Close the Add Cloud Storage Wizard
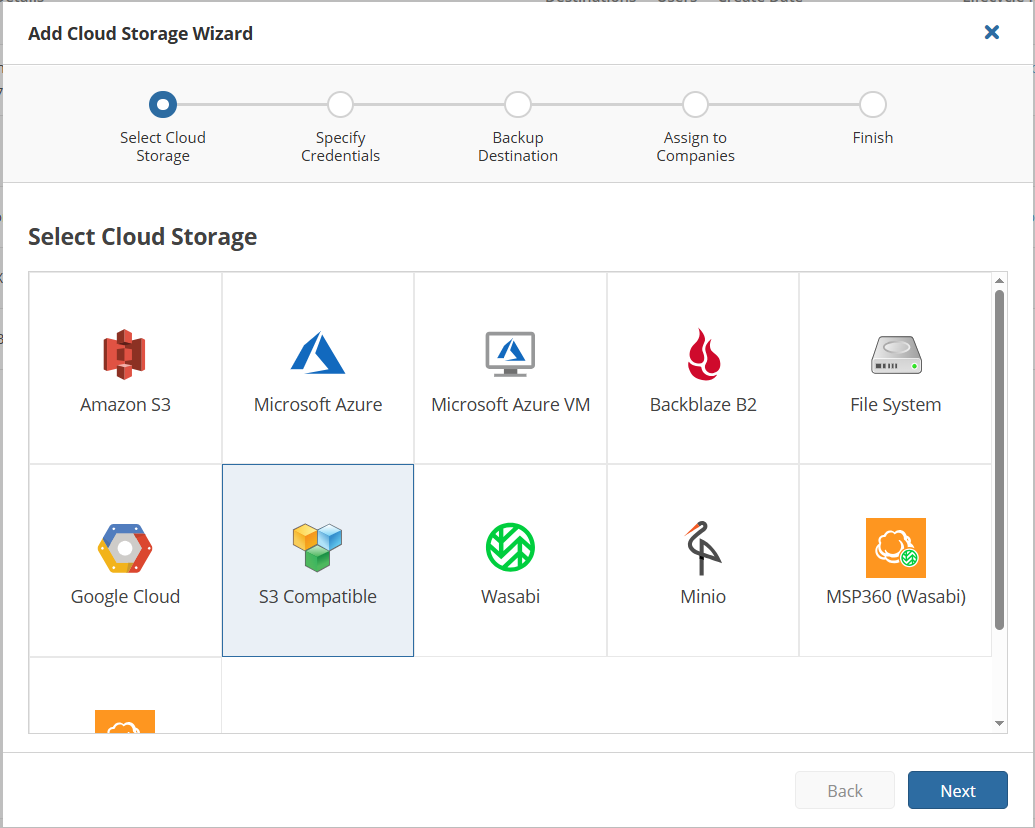 [x=991, y=32]
